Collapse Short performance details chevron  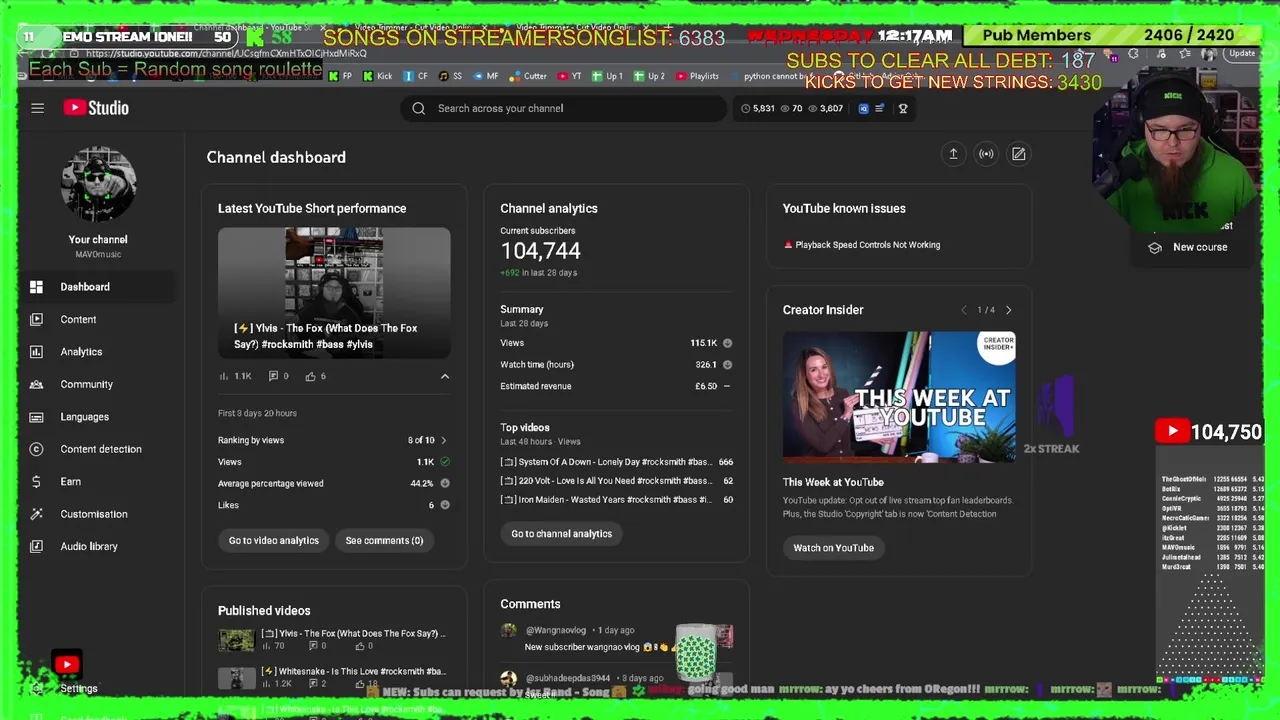[x=445, y=376]
